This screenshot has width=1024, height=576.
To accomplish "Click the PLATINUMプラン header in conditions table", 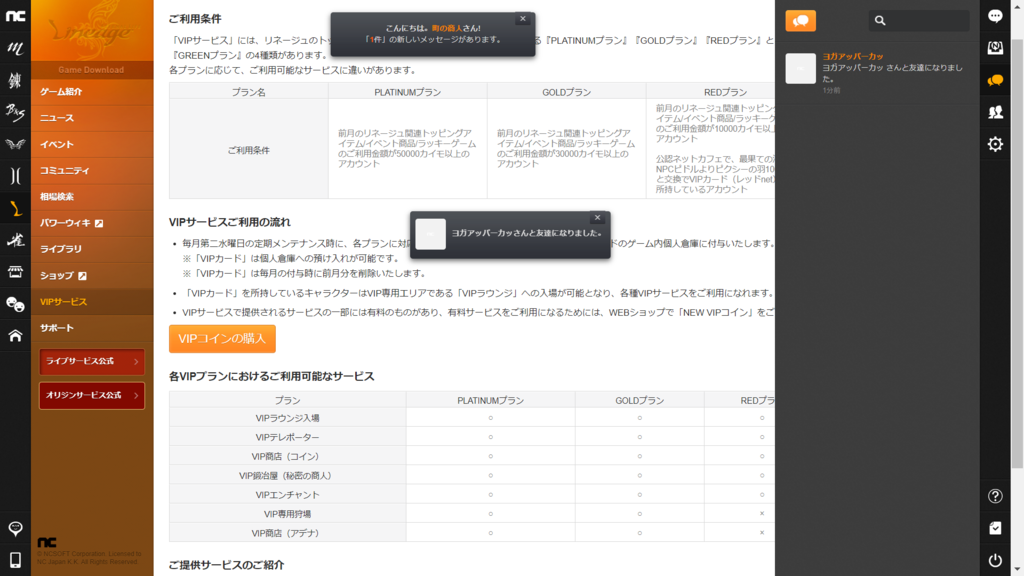I will (x=408, y=92).
